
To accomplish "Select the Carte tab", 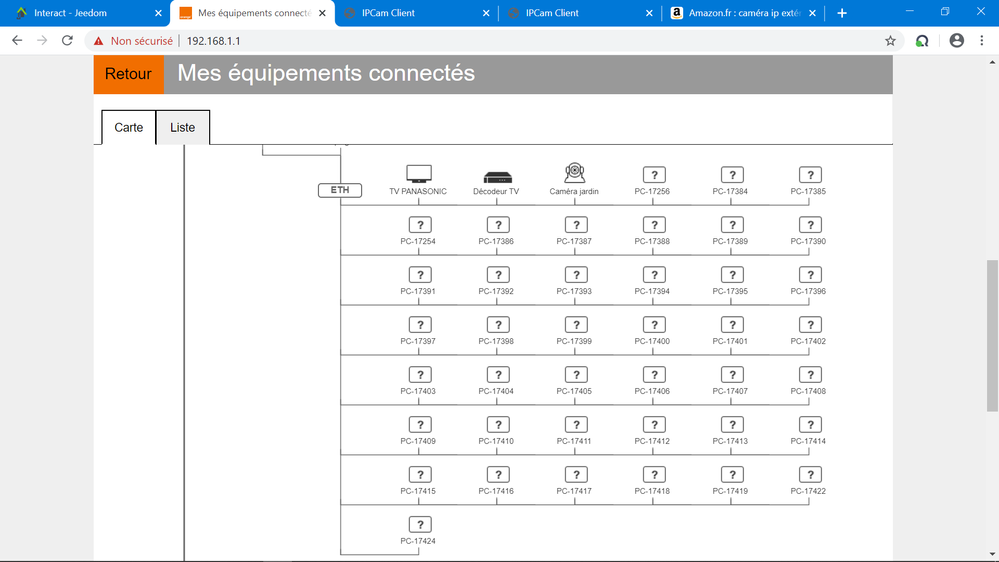I will (129, 127).
